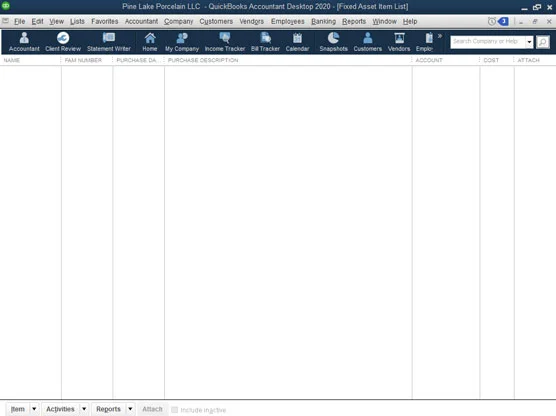
Task: Open the Accountant center icon
Action: click(24, 42)
